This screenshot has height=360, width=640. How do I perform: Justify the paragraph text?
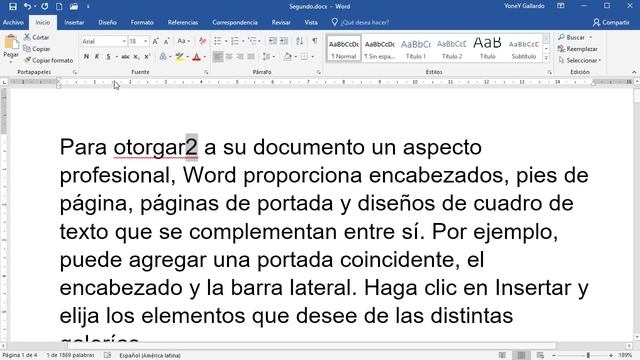[251, 57]
